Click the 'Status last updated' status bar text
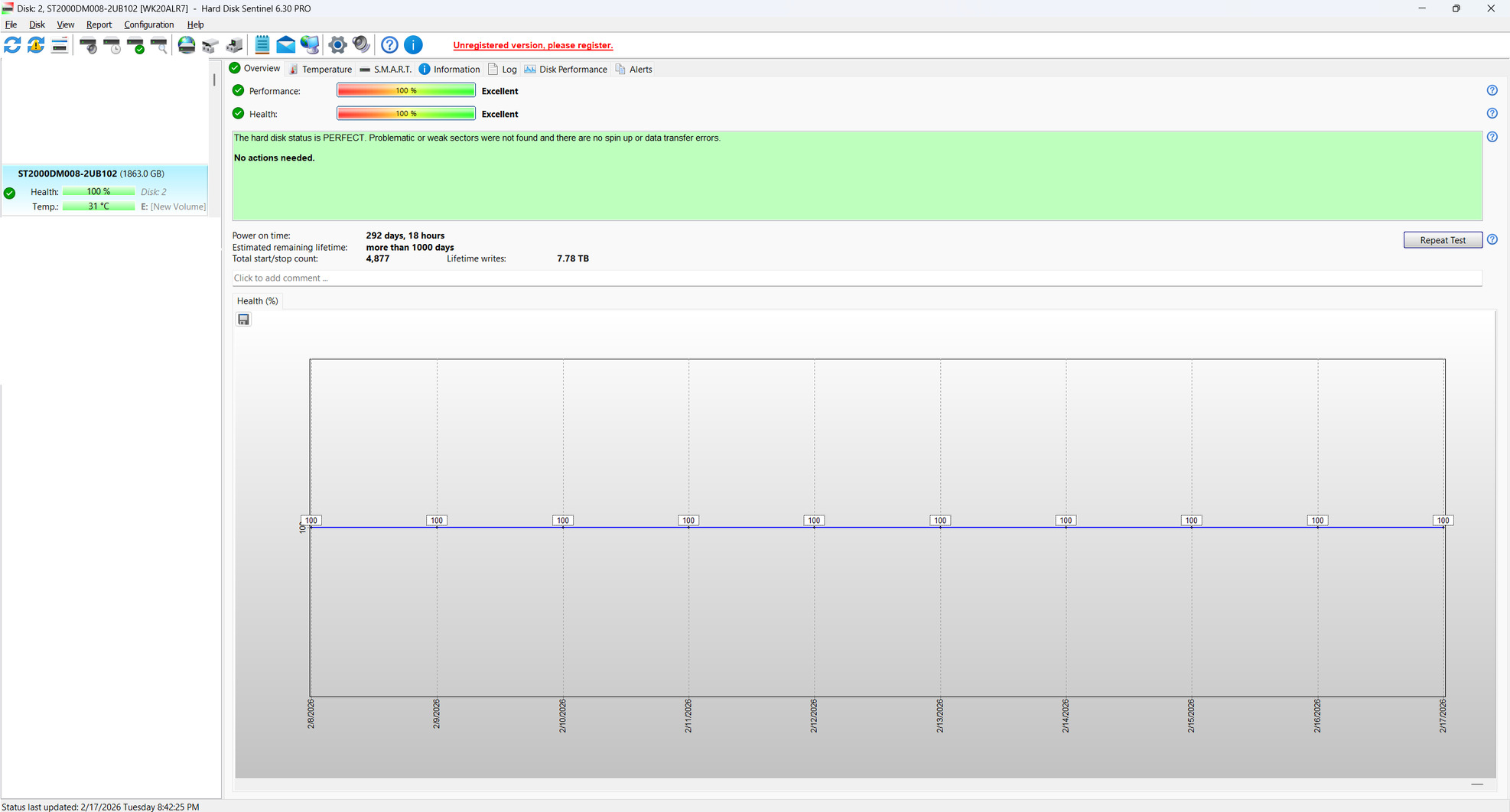Screen dimensions: 1510x812 (100, 807)
